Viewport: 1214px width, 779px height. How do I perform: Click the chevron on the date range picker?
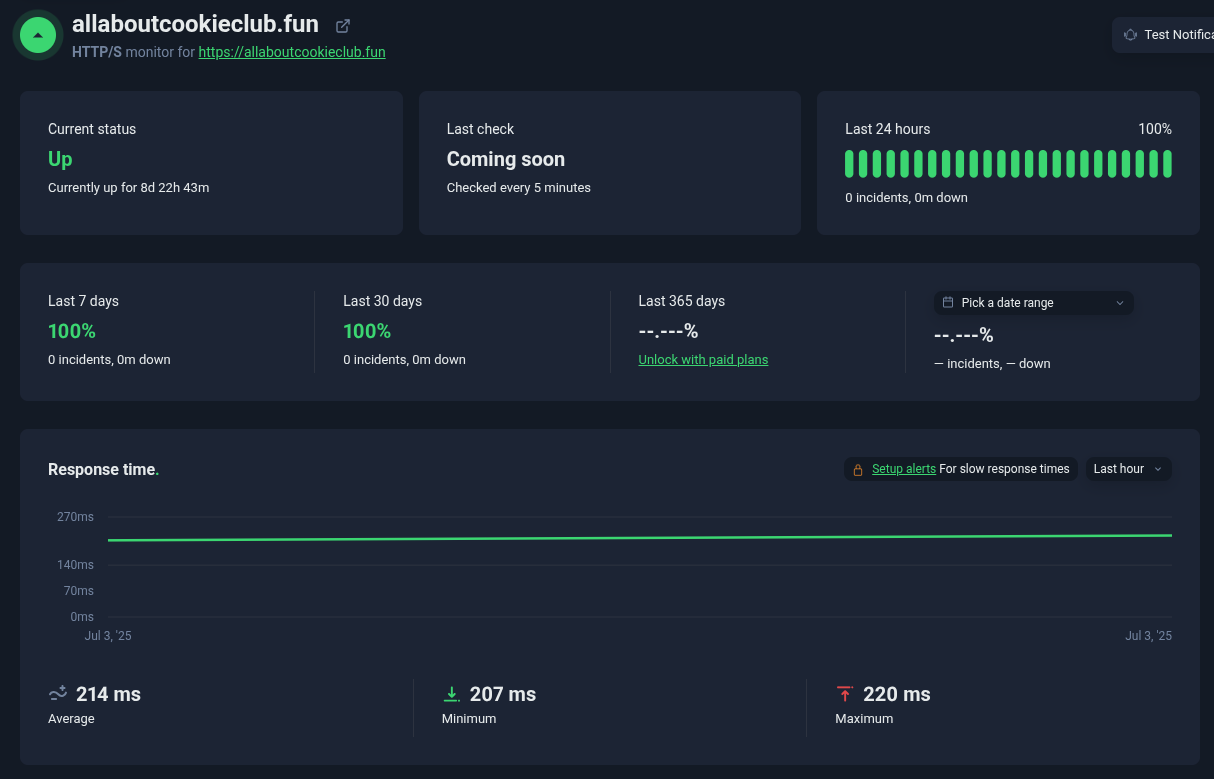click(x=1119, y=302)
